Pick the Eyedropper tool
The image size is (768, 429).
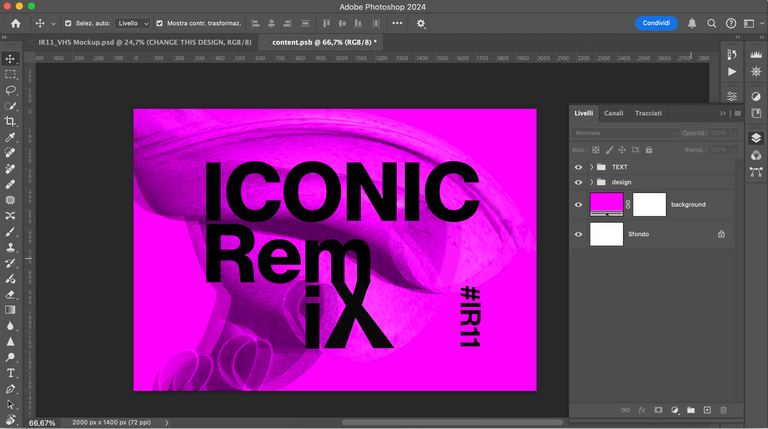pyautogui.click(x=10, y=137)
